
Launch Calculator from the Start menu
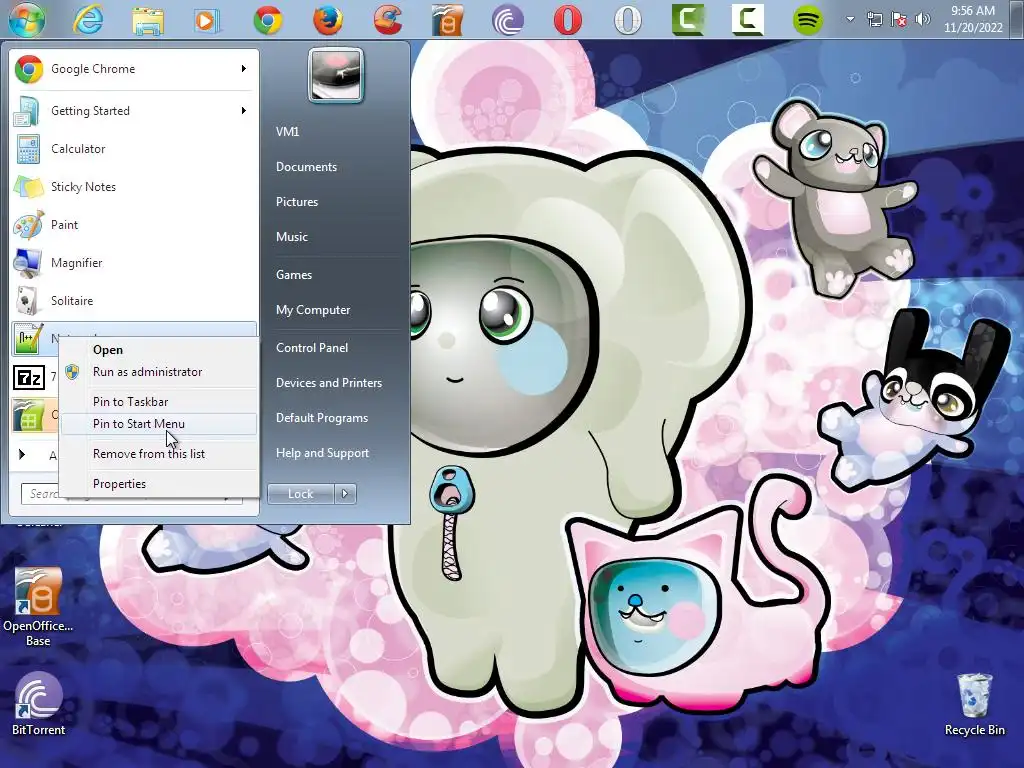click(x=134, y=149)
